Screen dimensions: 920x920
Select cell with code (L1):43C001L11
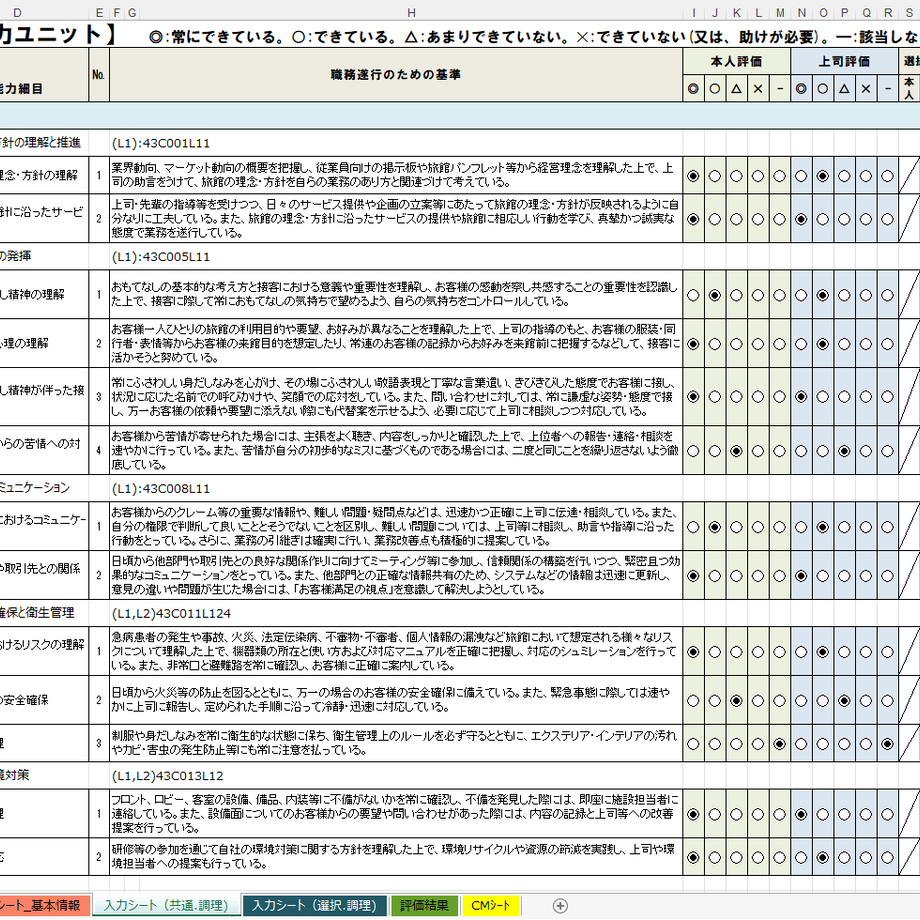tap(395, 143)
